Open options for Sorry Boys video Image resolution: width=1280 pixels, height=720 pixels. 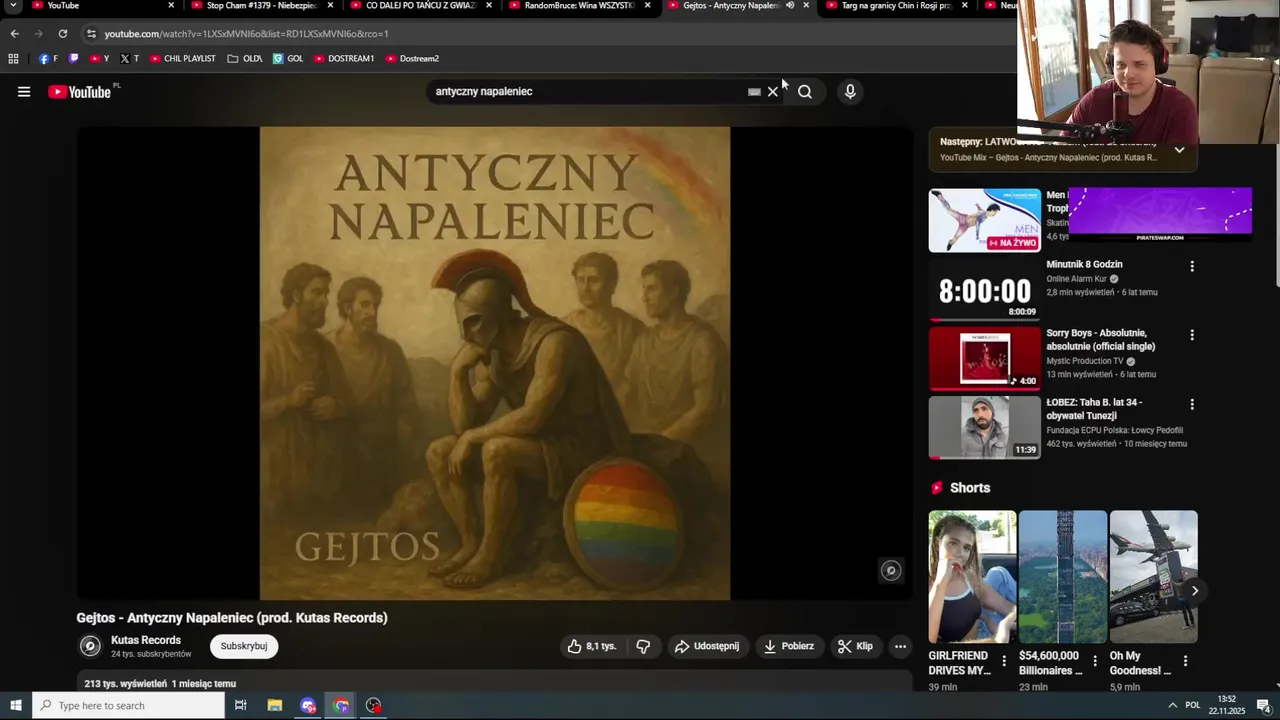tap(1191, 335)
